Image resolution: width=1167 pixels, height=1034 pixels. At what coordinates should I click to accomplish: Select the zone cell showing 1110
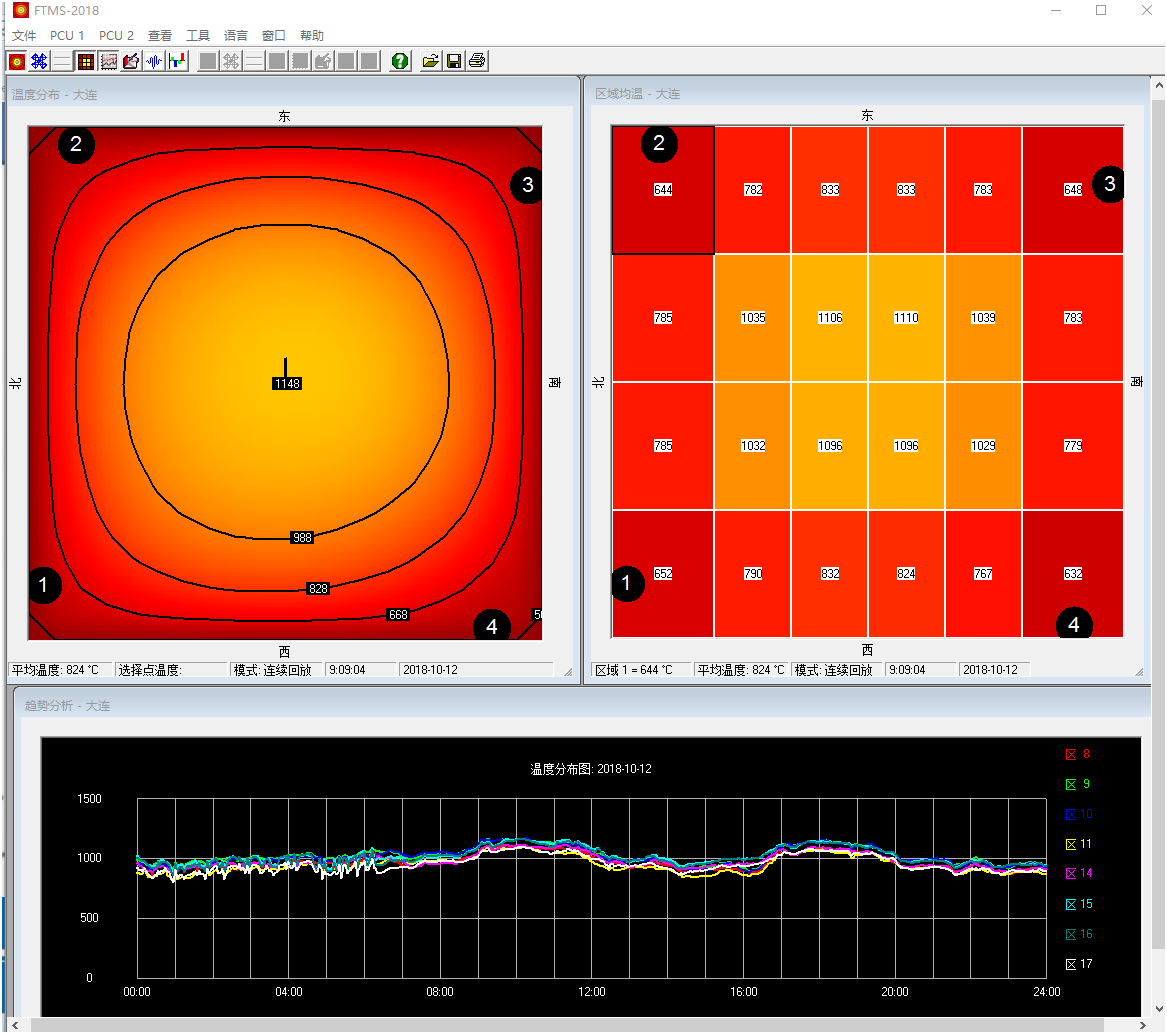tap(907, 318)
